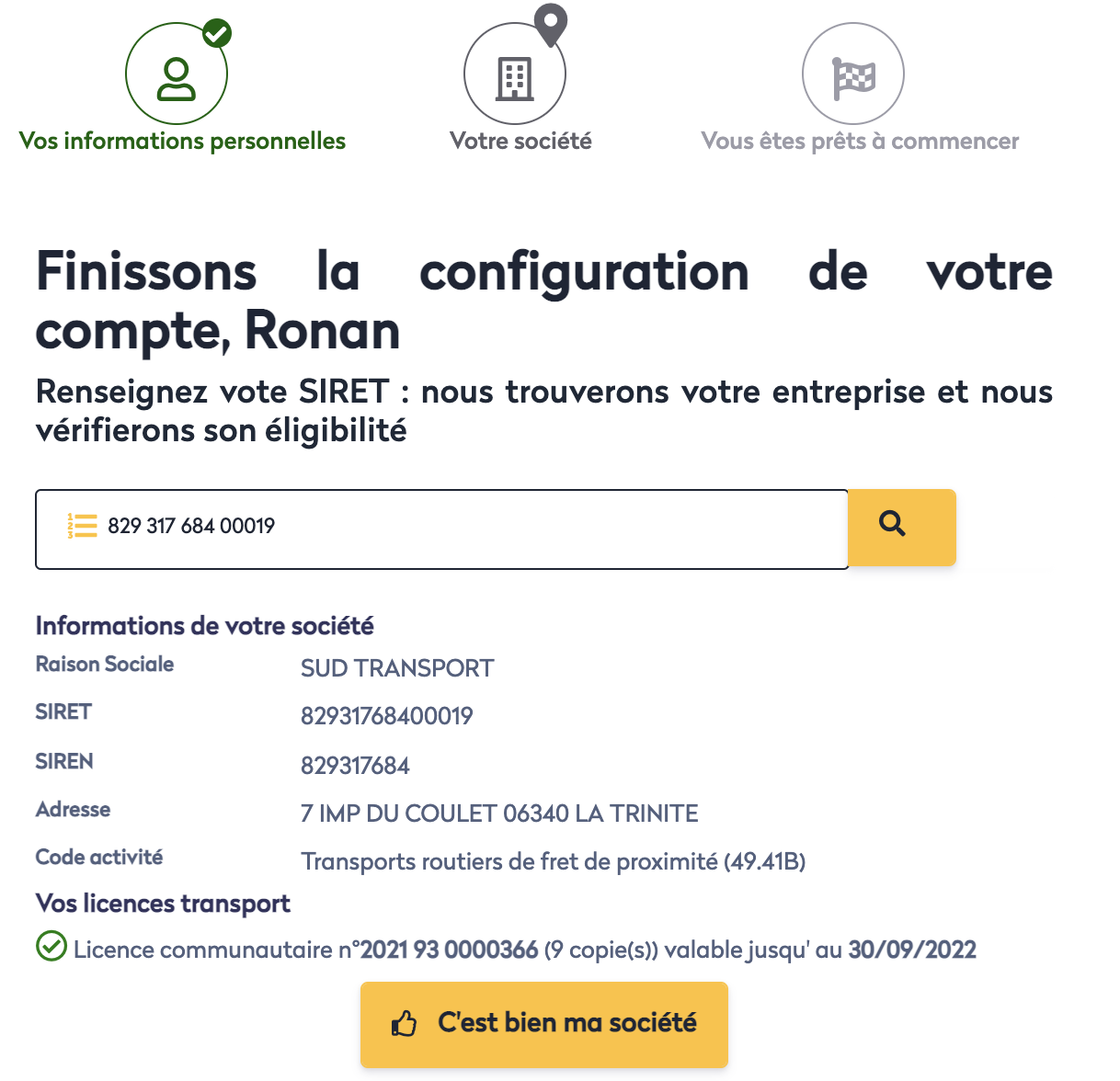Image resolution: width=1120 pixels, height=1081 pixels.
Task: Click the license number 2021 93 0000366
Action: (449, 950)
